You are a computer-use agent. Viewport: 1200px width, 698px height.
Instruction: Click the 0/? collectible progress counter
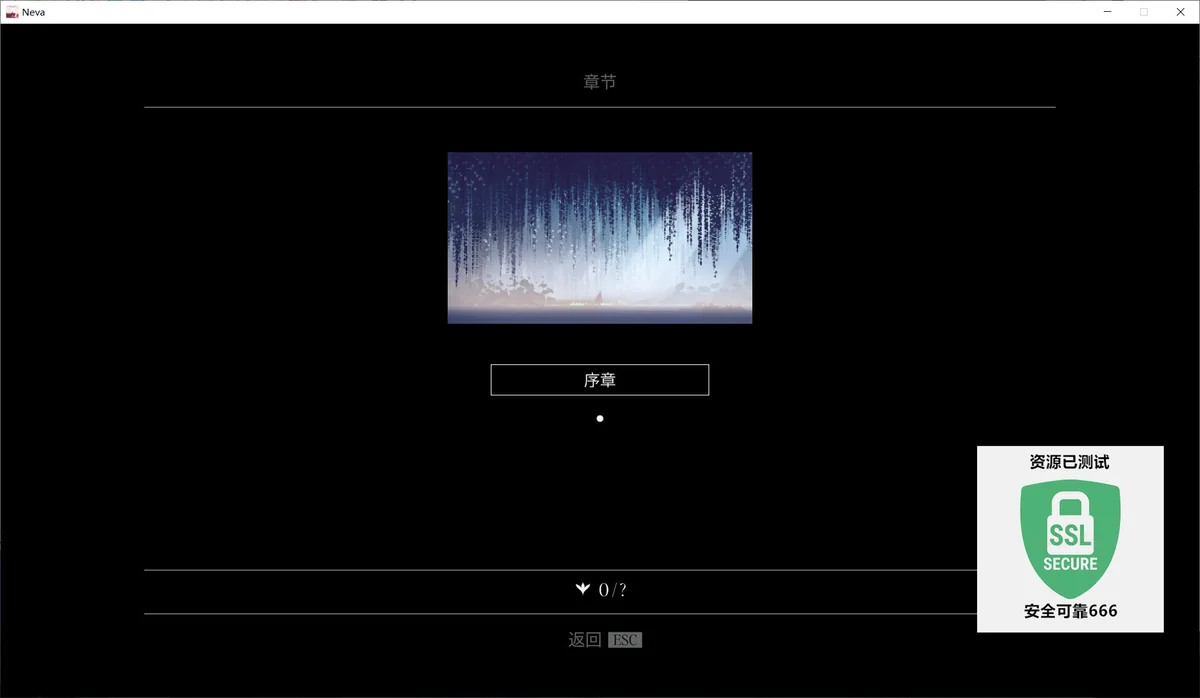click(x=612, y=589)
